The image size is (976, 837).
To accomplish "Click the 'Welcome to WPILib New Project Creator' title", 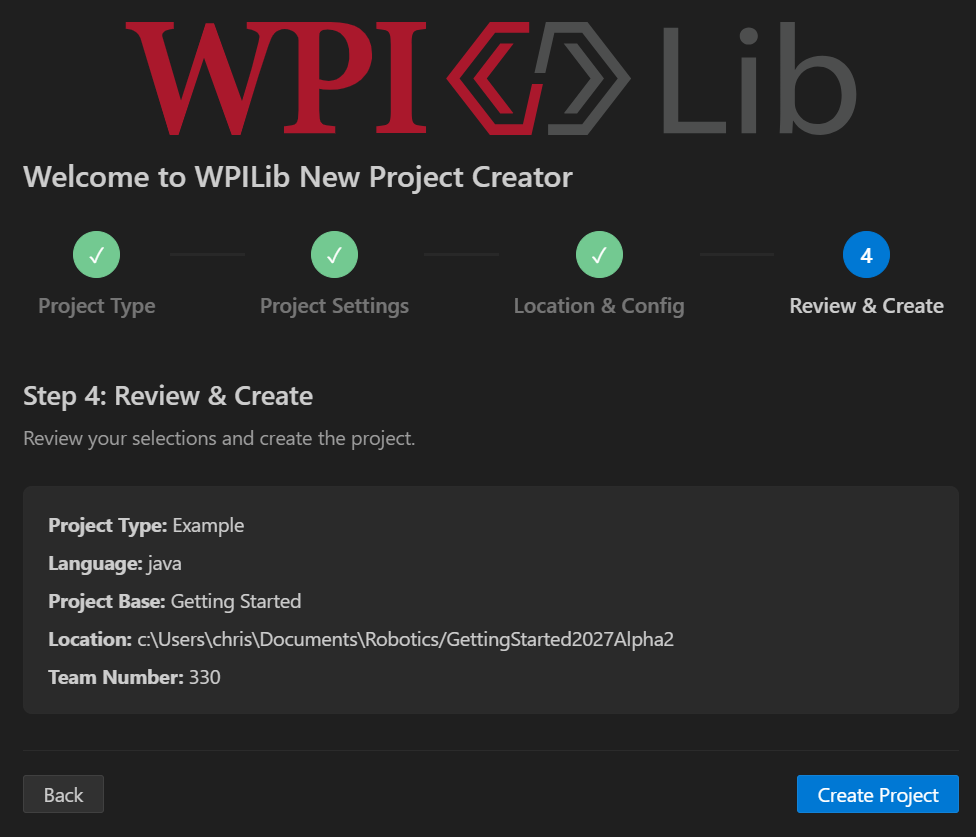I will (x=298, y=177).
